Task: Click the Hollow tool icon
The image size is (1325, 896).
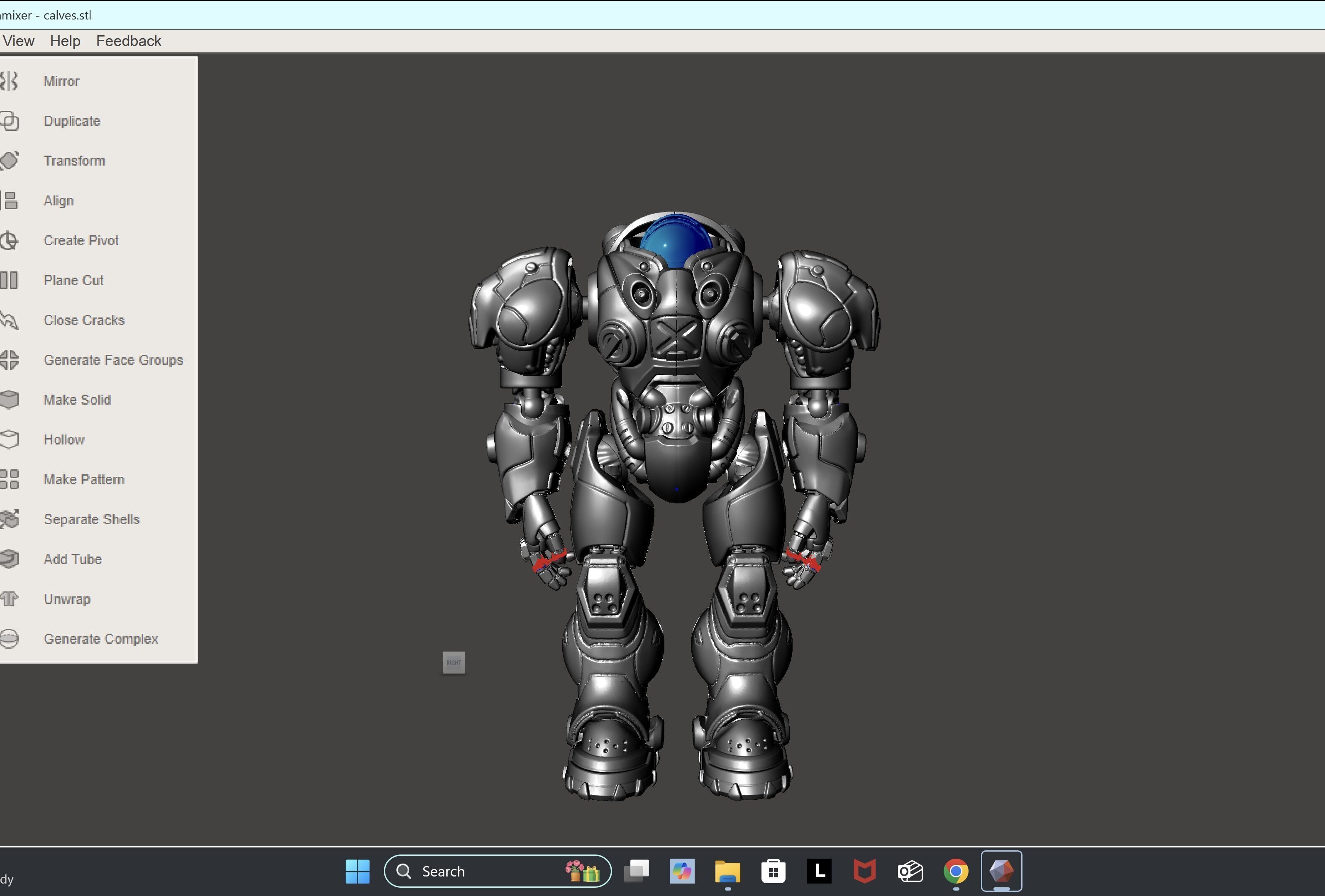Action: tap(9, 440)
